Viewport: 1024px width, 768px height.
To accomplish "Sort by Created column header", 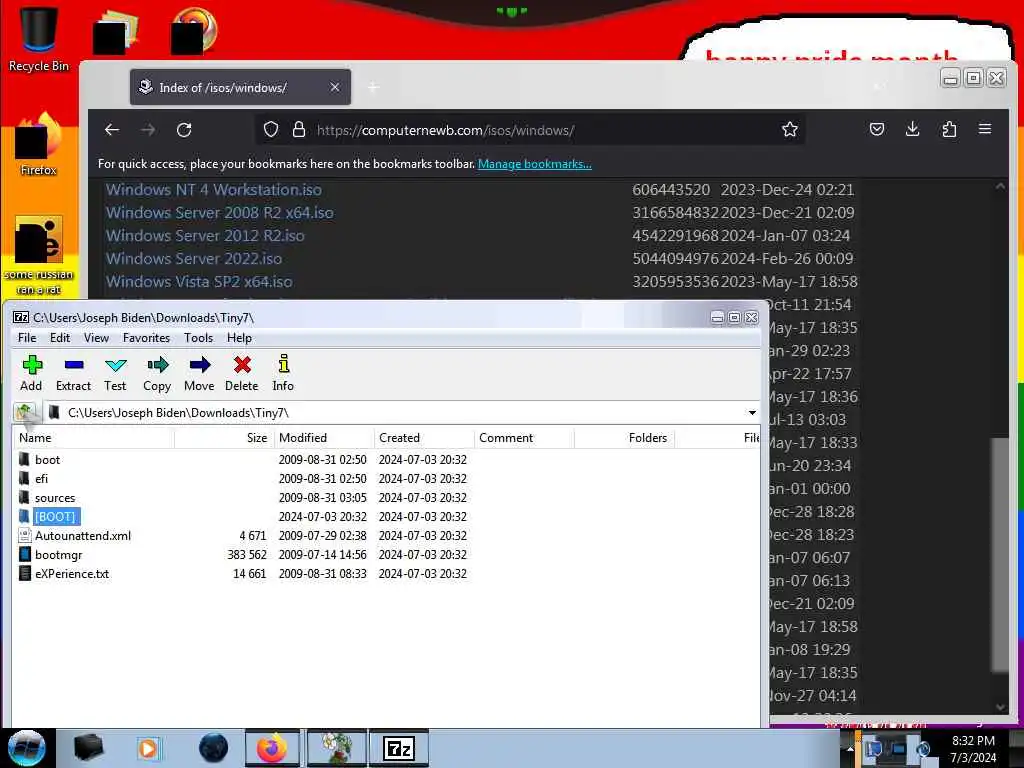I will 424,438.
